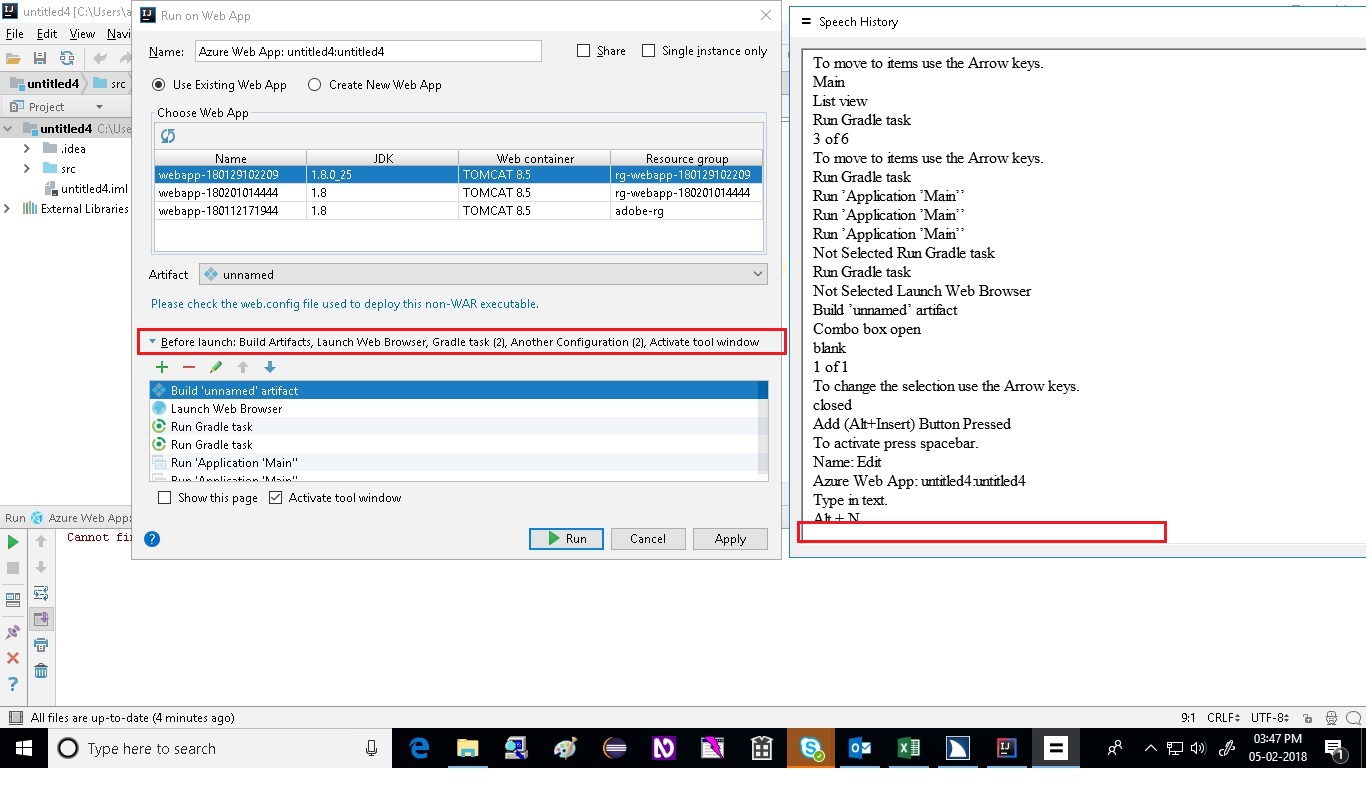Image resolution: width=1372 pixels, height=804 pixels.
Task: Expand the src folder in Project tree
Action: coord(25,167)
